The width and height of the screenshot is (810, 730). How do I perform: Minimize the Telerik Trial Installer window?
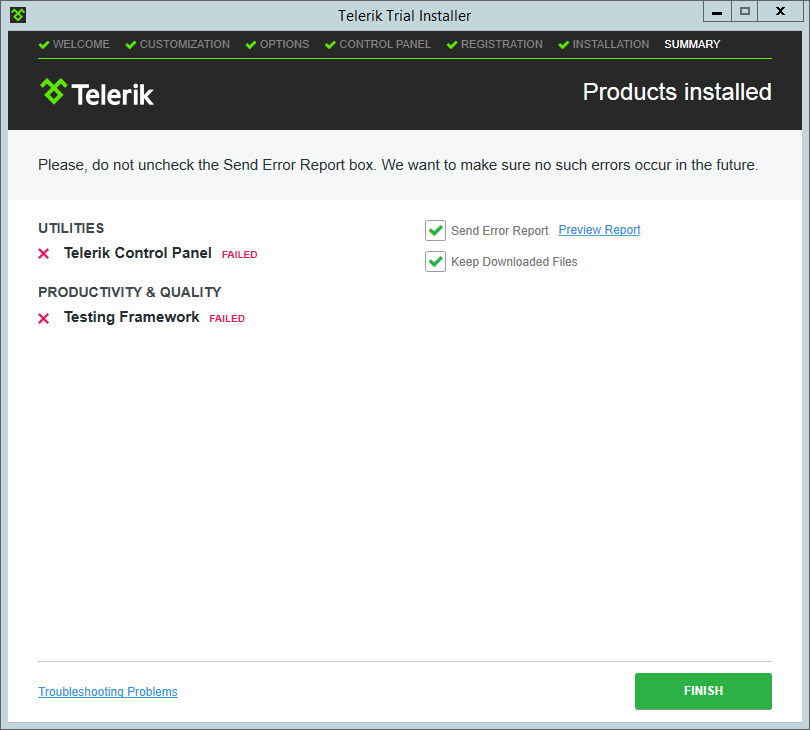[716, 11]
